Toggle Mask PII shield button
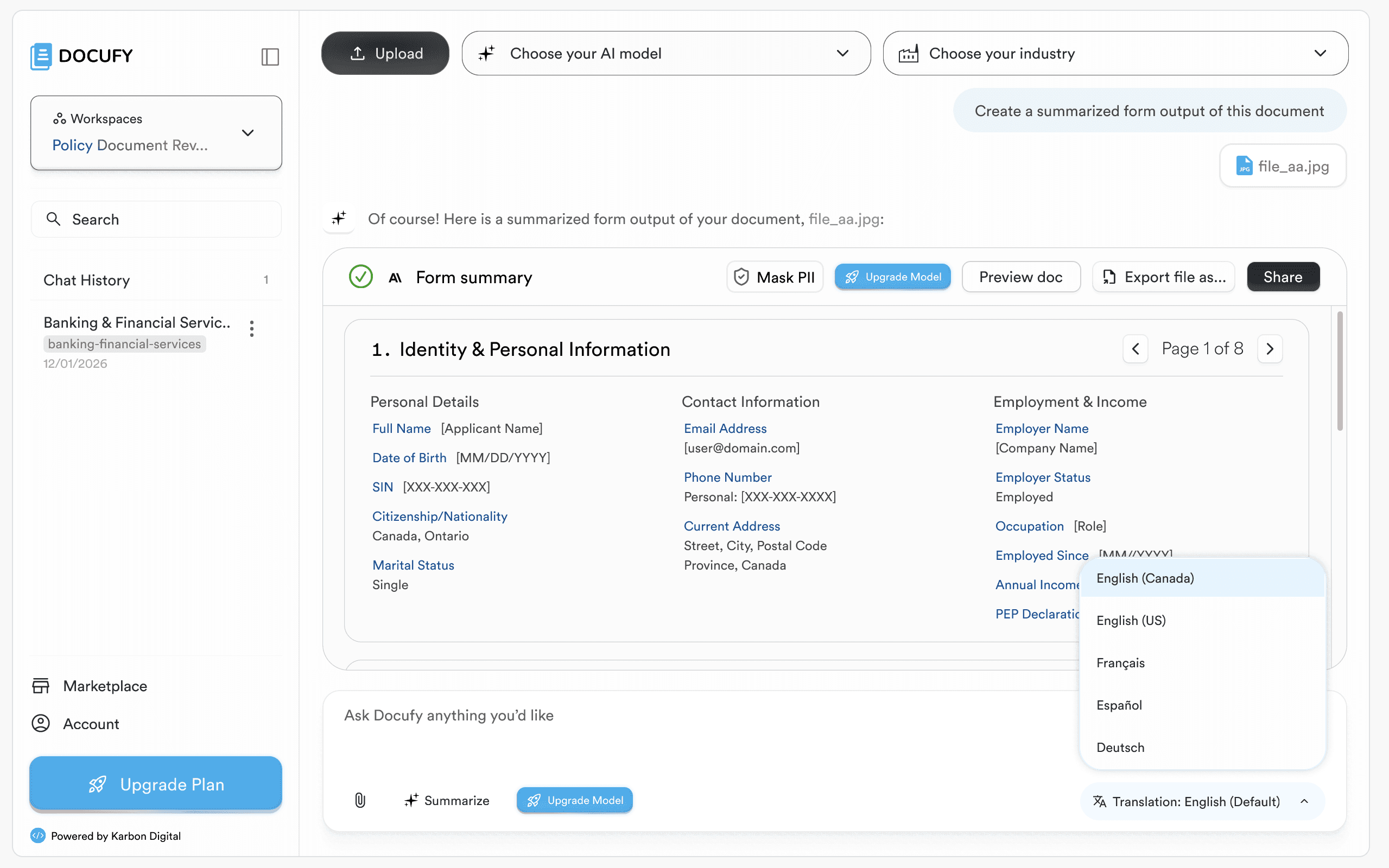 click(x=774, y=277)
